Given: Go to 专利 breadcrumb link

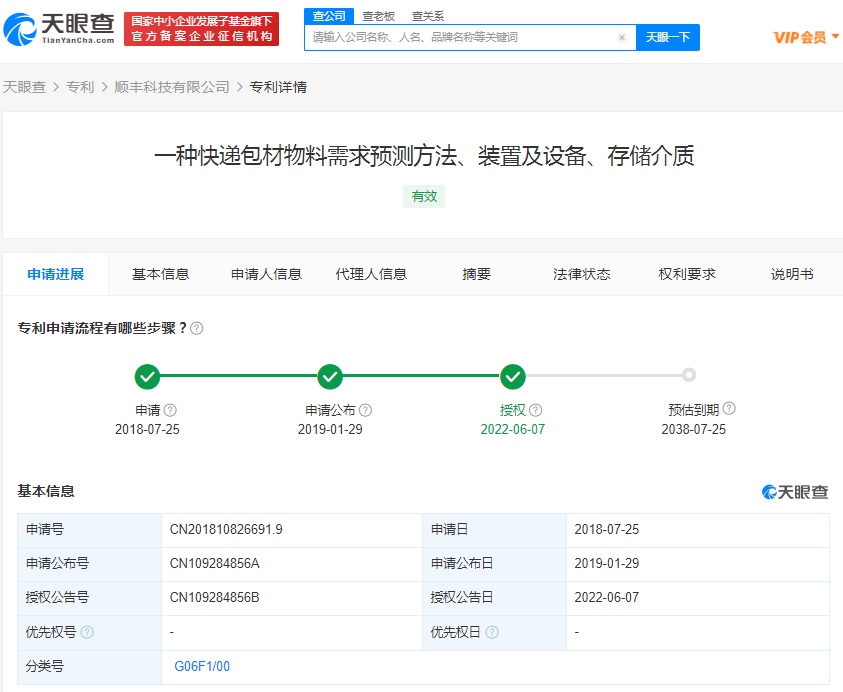Looking at the screenshot, I should point(80,87).
